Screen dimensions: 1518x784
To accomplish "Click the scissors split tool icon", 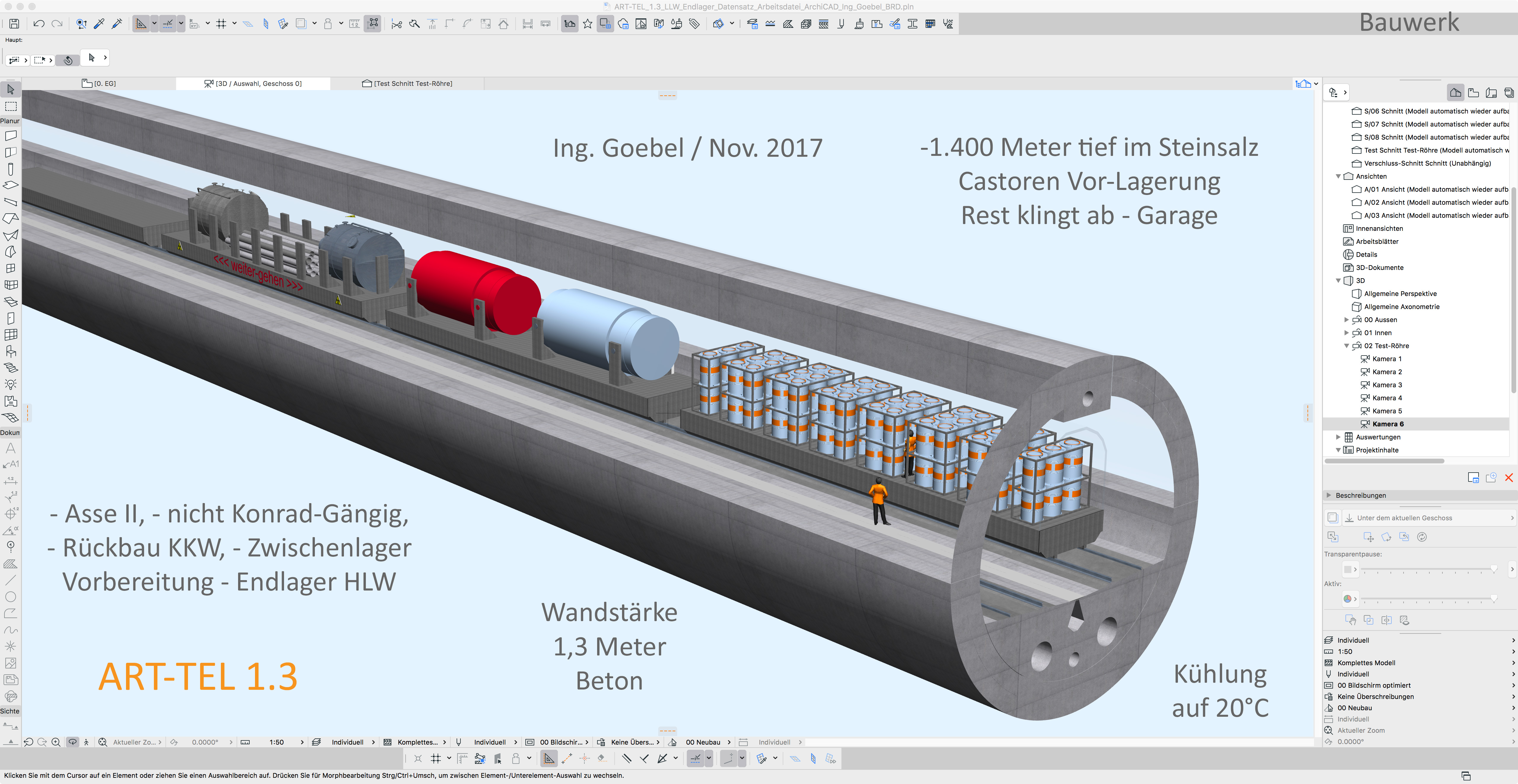I will click(397, 24).
